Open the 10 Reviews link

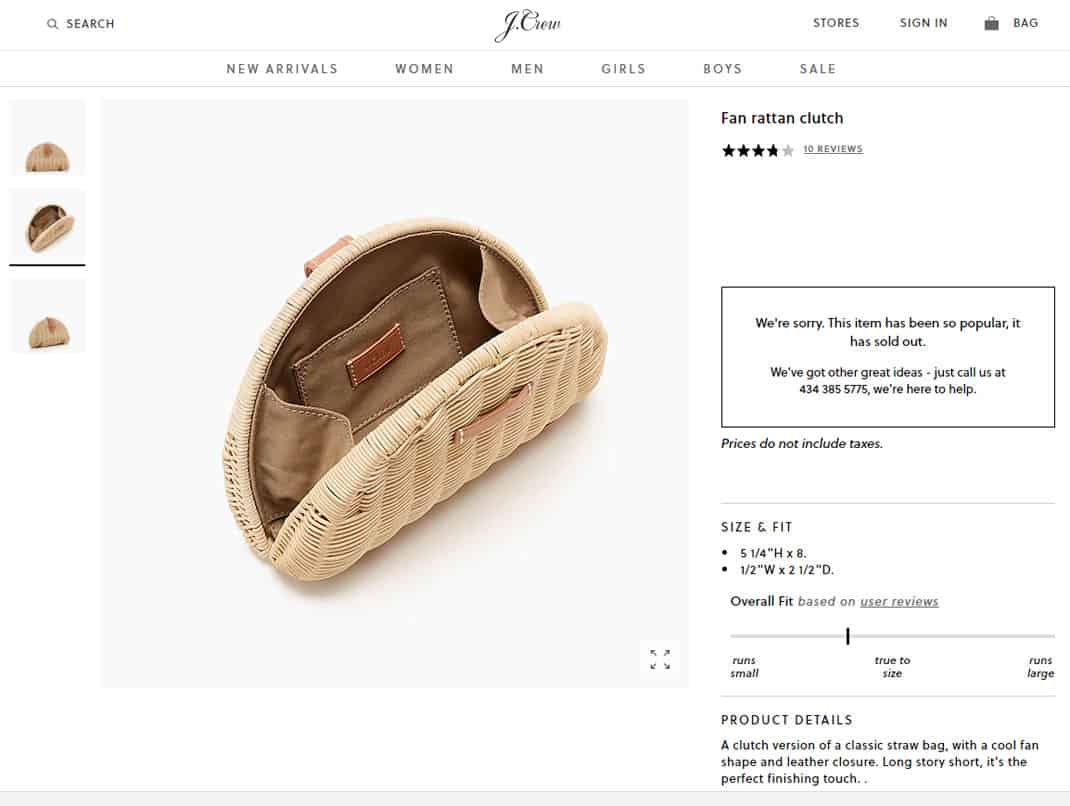[x=833, y=149]
